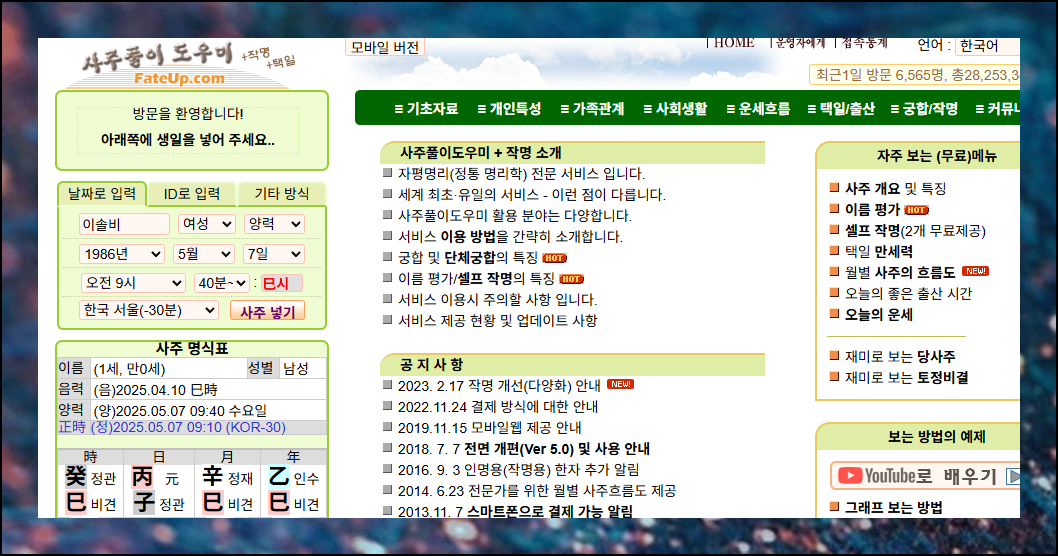Screen dimensions: 1058x556
Task: Open 자평명리(정통 명리학) 전문 서비스 link
Action: [521, 174]
